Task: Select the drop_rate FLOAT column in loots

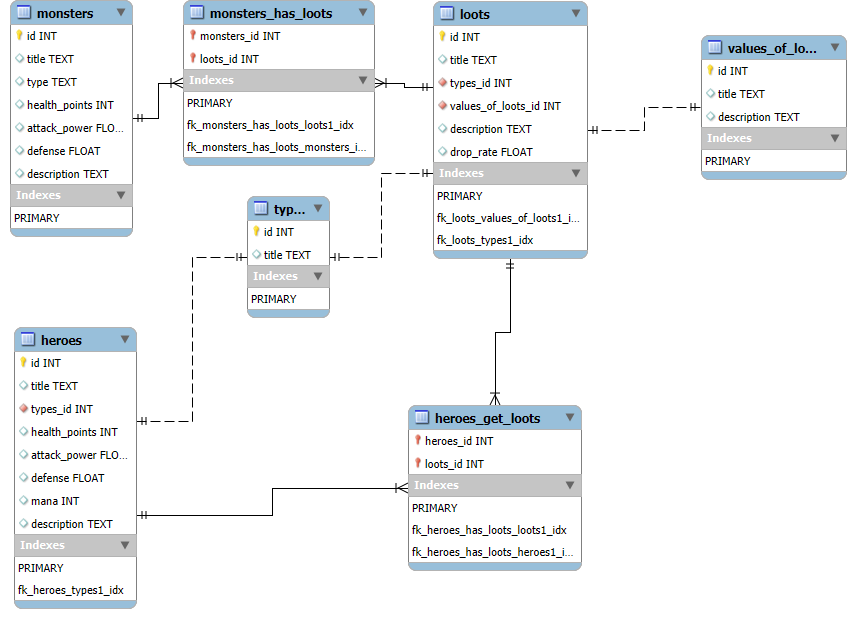Action: pos(491,152)
